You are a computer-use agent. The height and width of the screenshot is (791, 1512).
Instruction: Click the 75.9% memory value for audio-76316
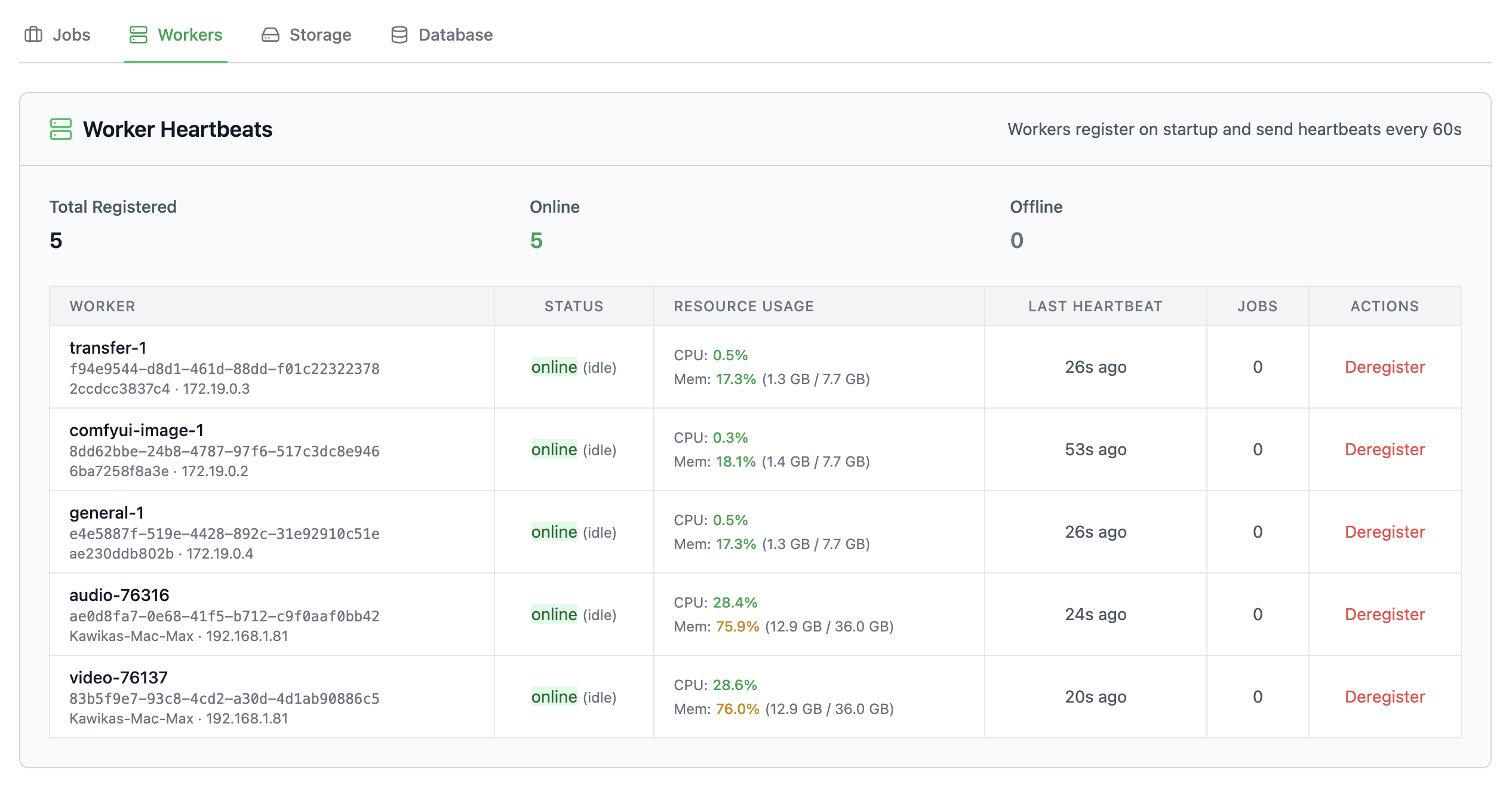(737, 626)
